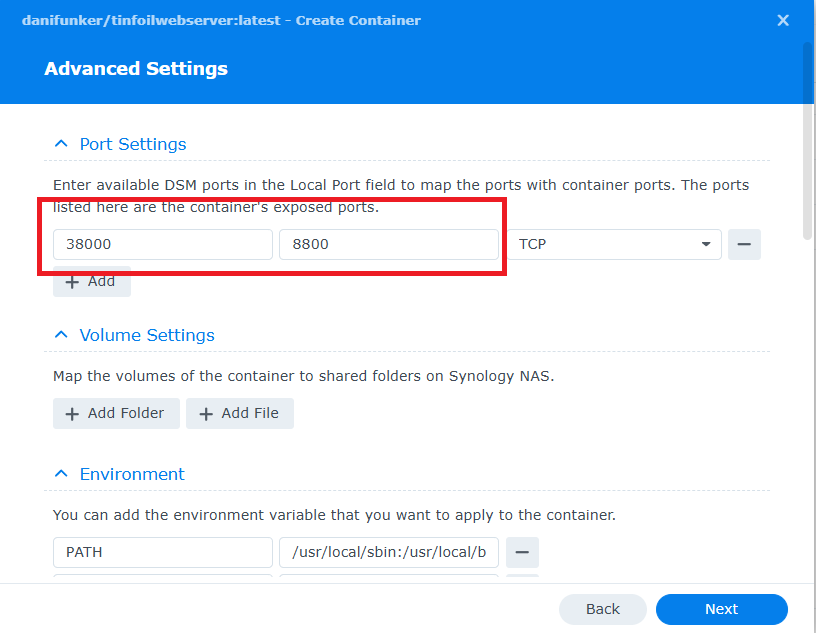Add a new port mapping row
The height and width of the screenshot is (633, 816).
91,281
